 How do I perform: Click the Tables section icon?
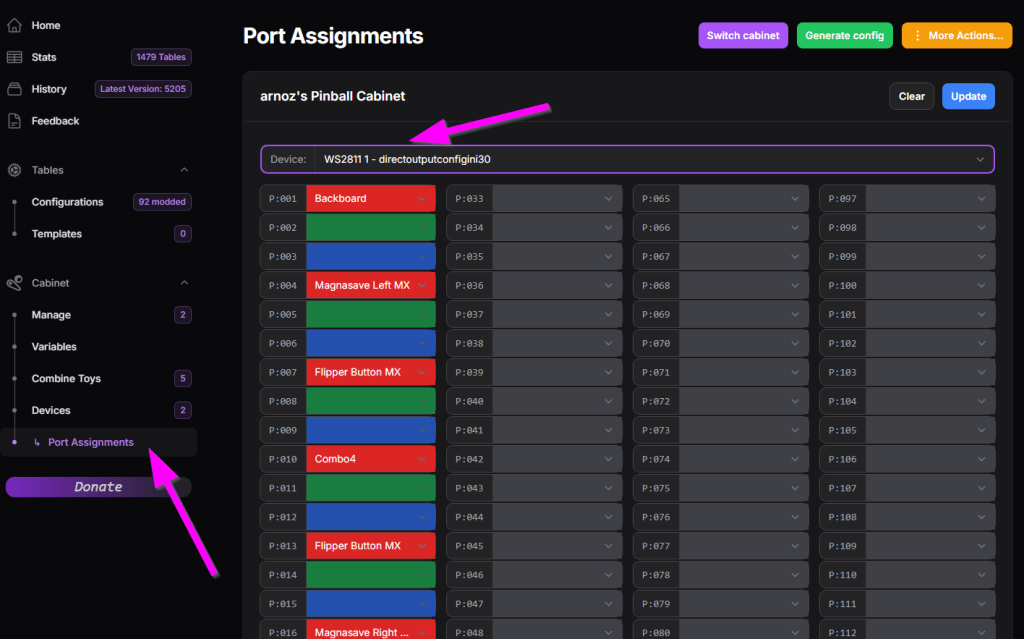(x=14, y=170)
